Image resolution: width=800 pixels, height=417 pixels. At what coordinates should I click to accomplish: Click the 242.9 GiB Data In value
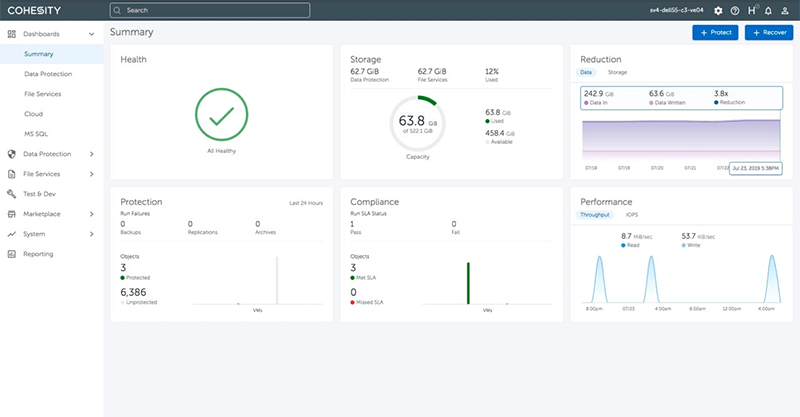(599, 93)
